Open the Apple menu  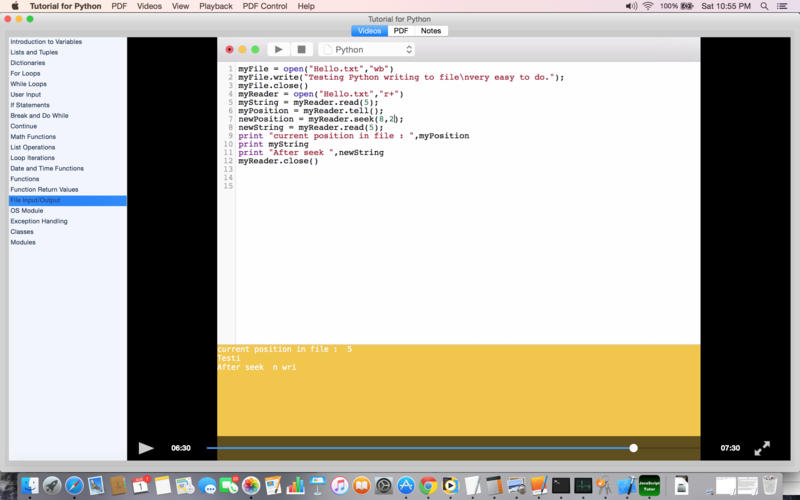click(15, 6)
